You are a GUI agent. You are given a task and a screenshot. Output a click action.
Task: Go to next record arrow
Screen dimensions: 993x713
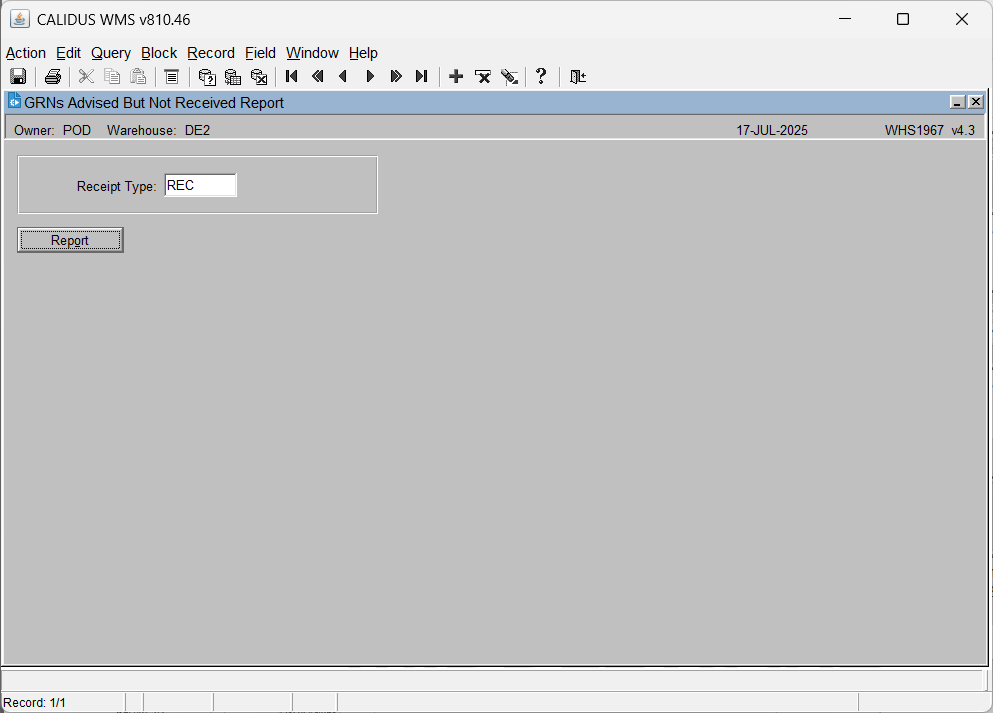[x=370, y=77]
